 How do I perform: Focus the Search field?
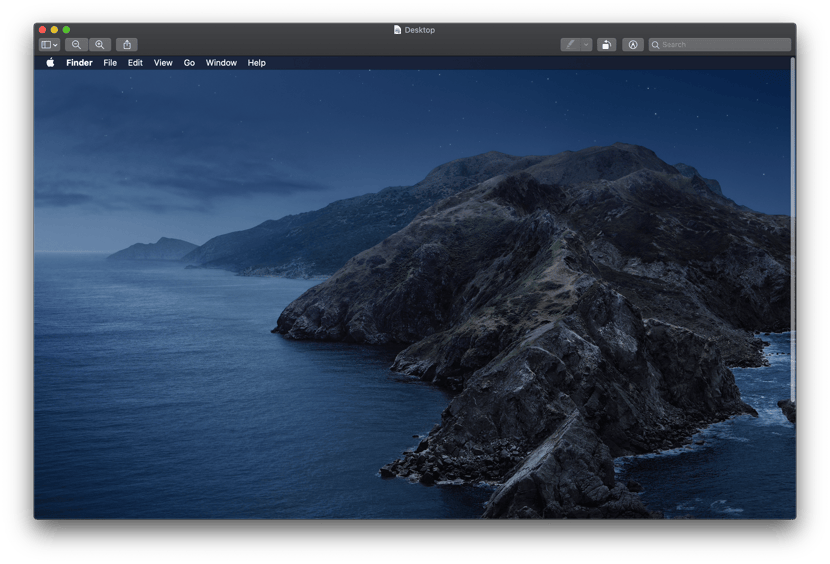coord(720,44)
